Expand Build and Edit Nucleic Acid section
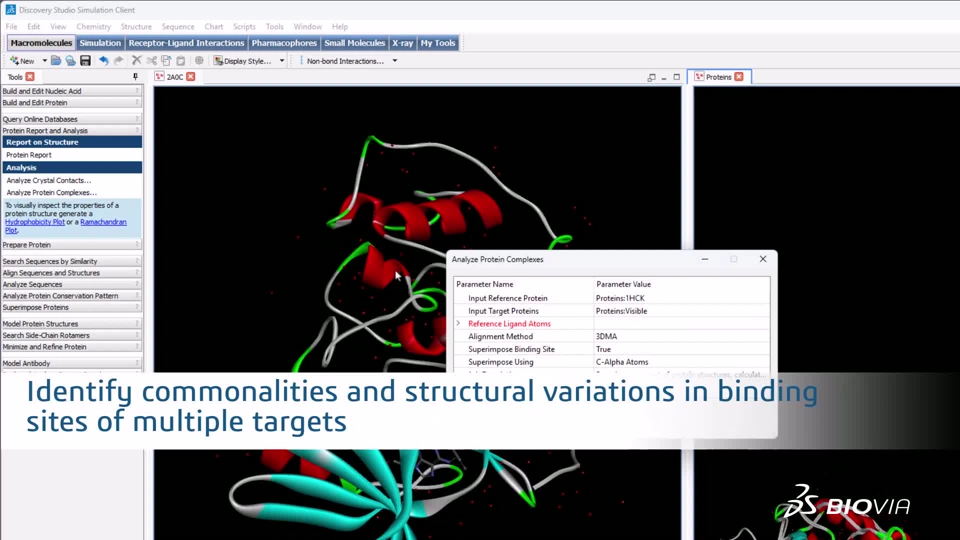 71,91
